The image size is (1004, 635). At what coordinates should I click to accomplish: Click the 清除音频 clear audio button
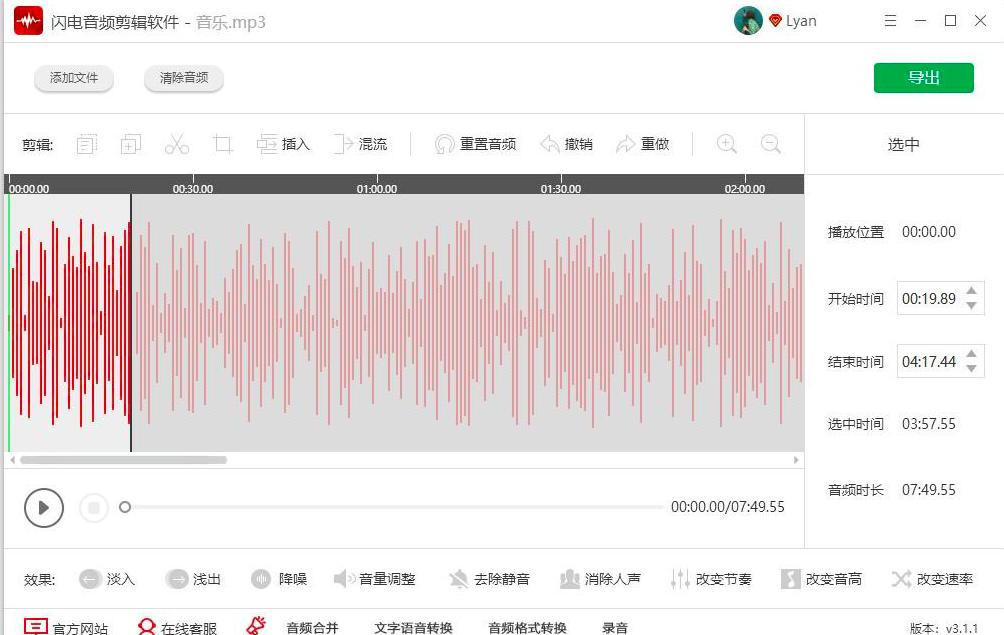[184, 78]
